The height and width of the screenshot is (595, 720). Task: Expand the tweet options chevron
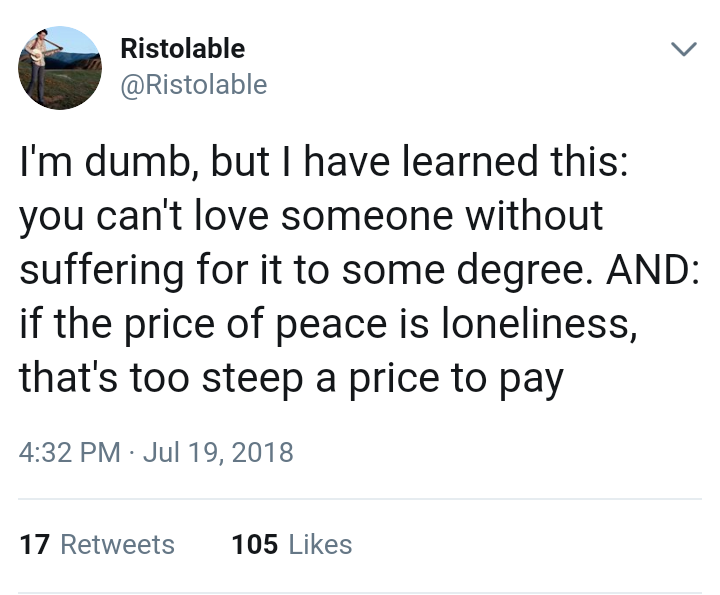coord(681,49)
